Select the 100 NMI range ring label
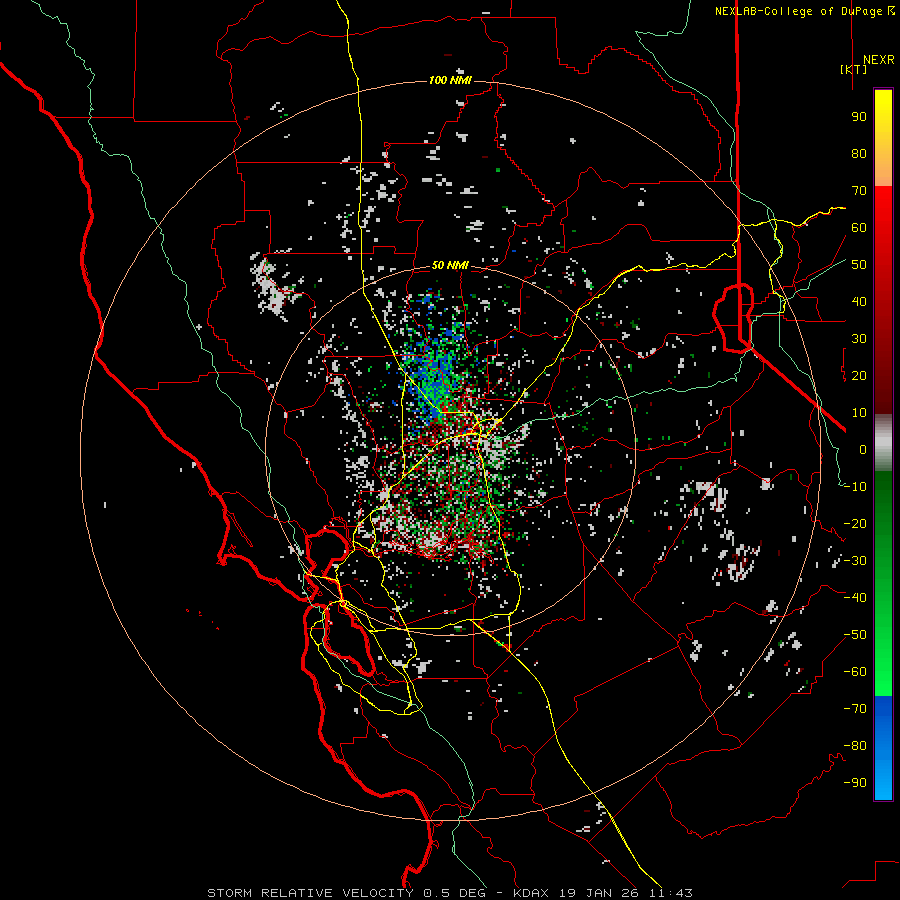Viewport: 900px width, 900px height. pos(451,80)
